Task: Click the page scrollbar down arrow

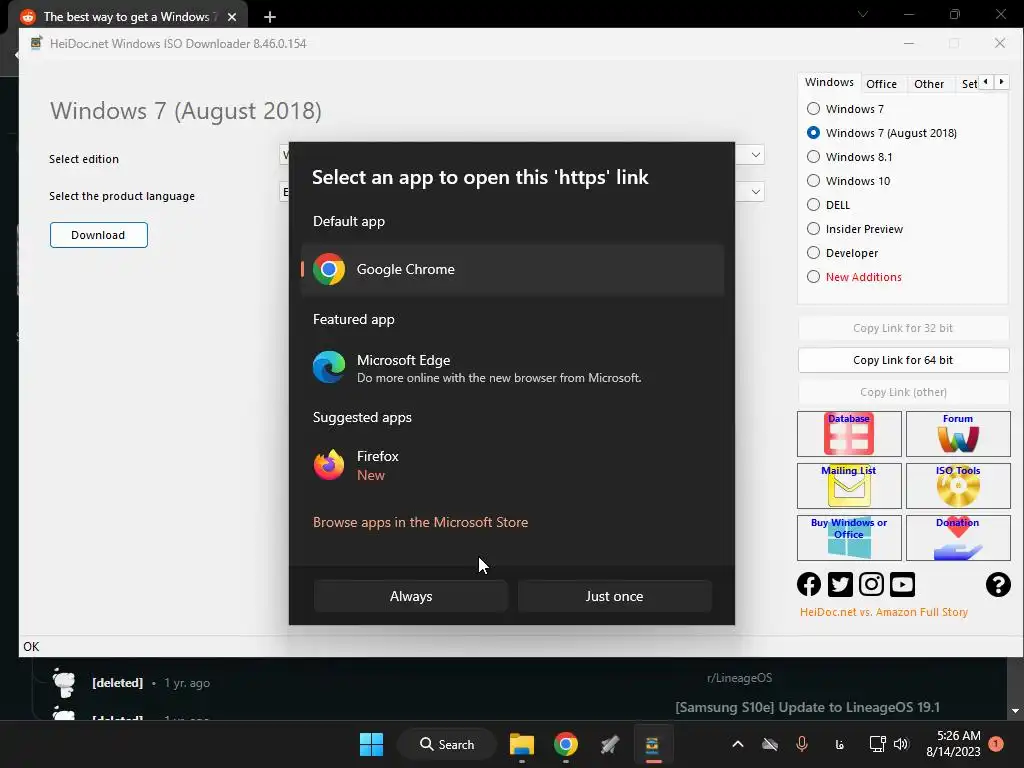Action: tap(1015, 711)
